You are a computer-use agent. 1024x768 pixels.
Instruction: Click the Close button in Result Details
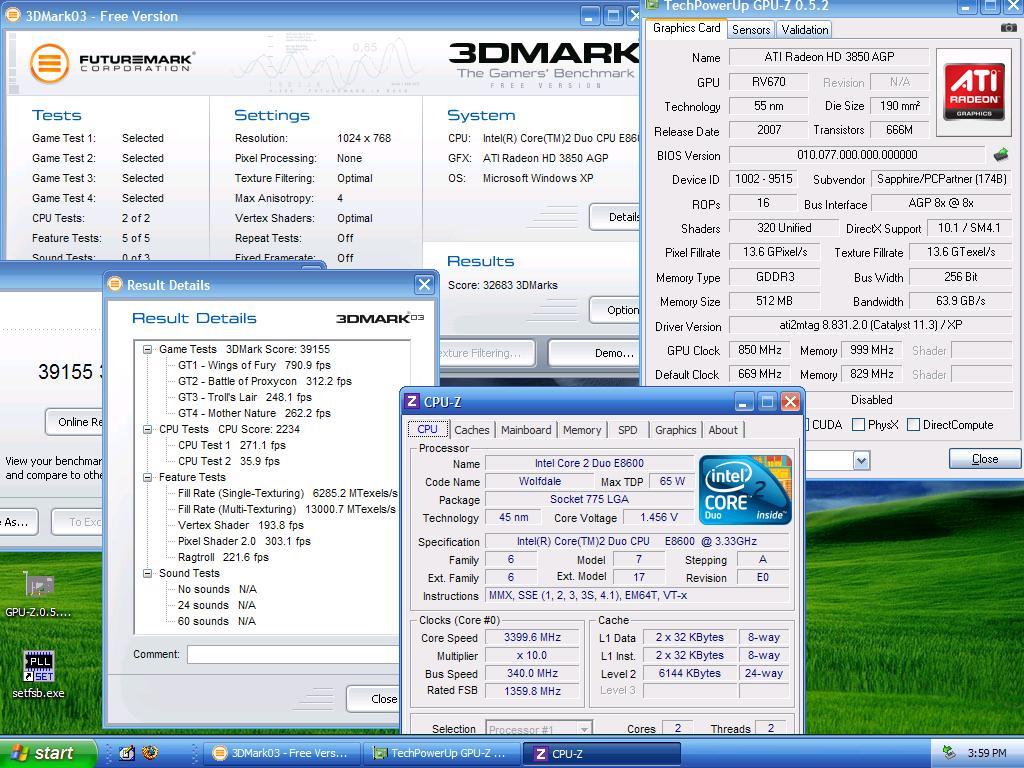(x=374, y=699)
